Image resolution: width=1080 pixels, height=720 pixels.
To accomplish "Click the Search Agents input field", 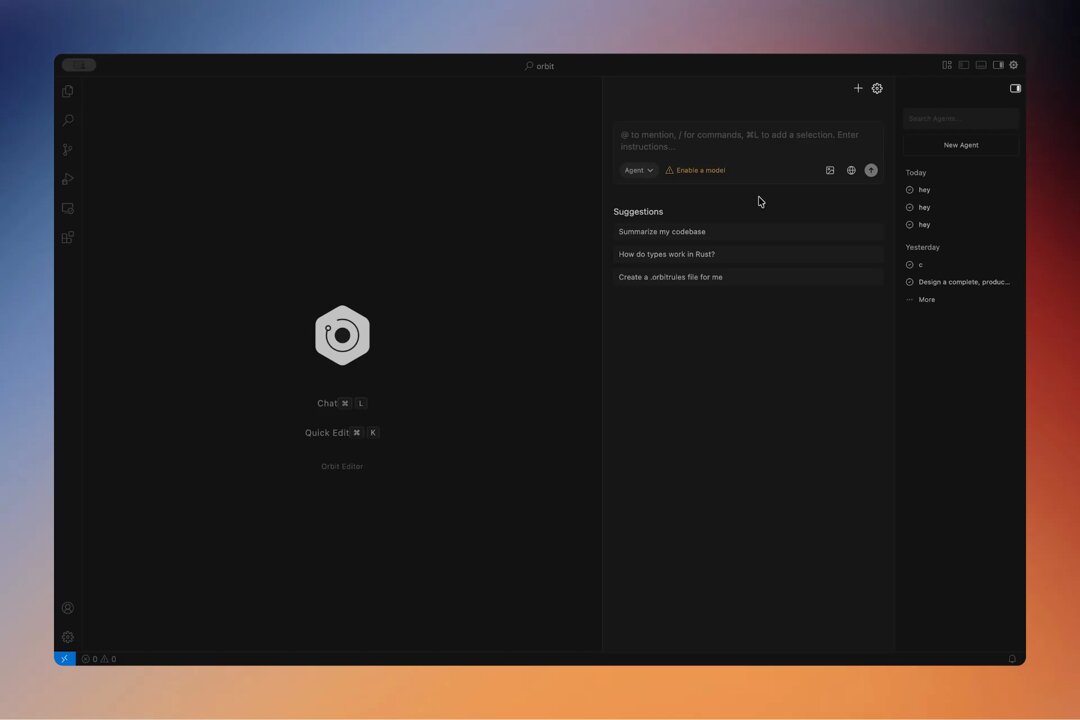I will coord(961,119).
